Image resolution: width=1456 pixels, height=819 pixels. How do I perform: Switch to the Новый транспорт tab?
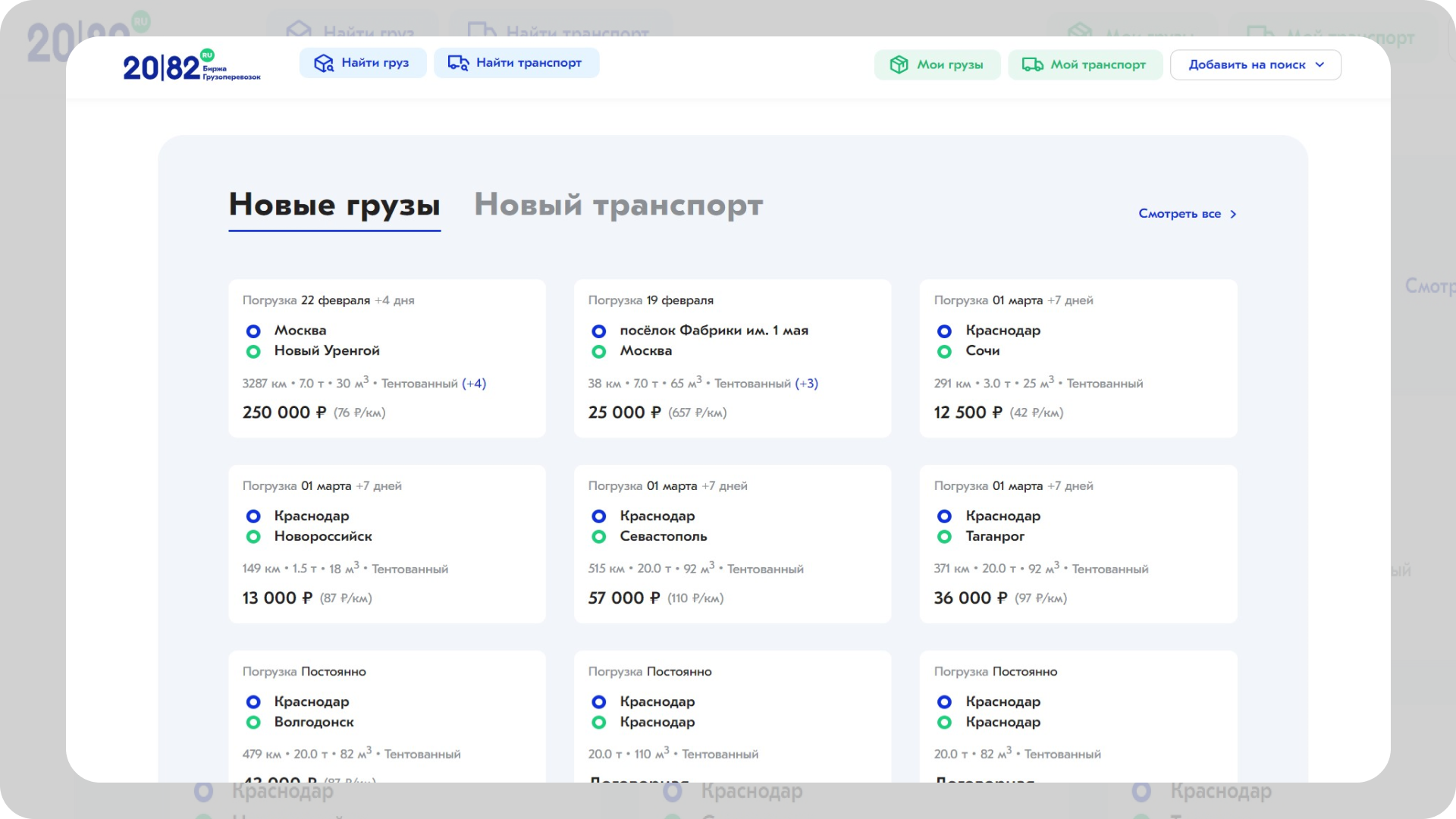point(618,206)
